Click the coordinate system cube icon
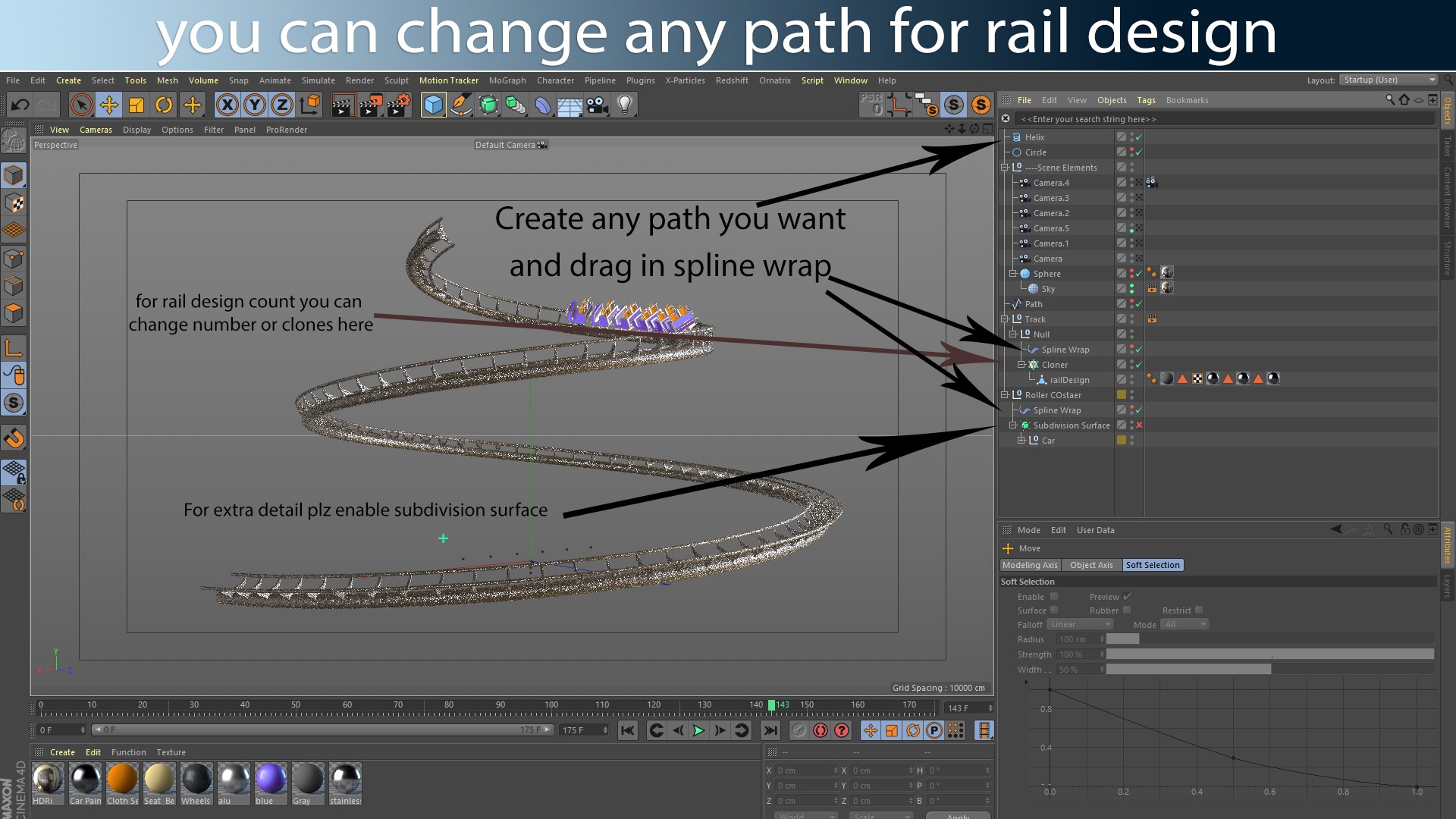 coord(310,105)
